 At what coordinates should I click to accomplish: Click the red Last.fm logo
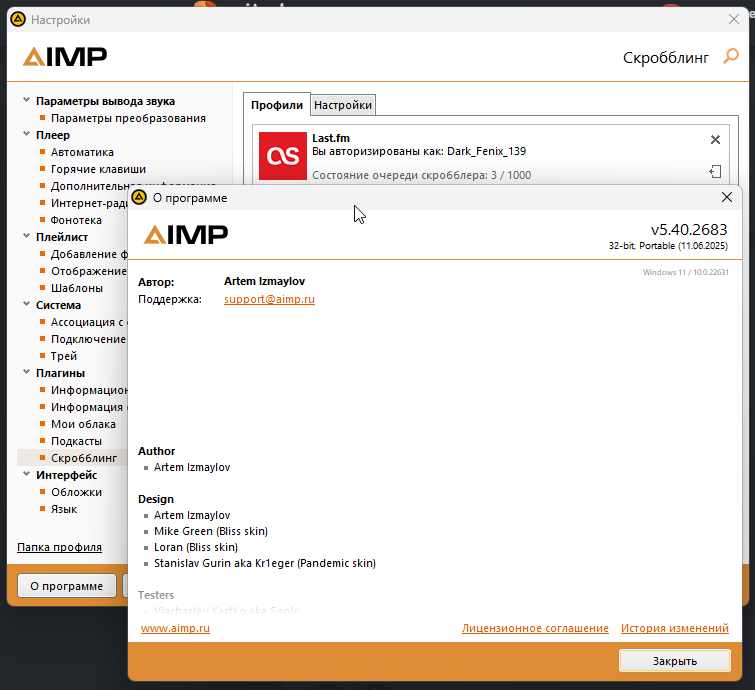click(x=281, y=155)
